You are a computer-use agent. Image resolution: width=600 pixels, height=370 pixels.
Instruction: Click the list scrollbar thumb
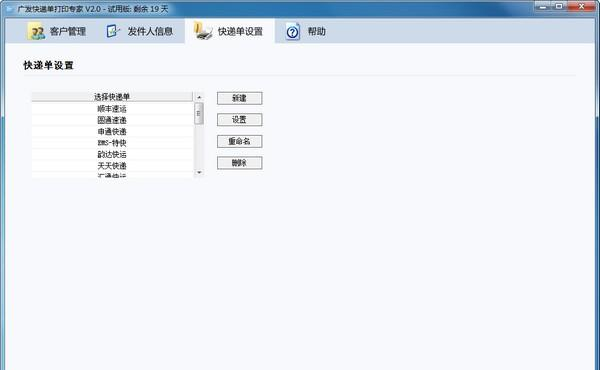[199, 113]
